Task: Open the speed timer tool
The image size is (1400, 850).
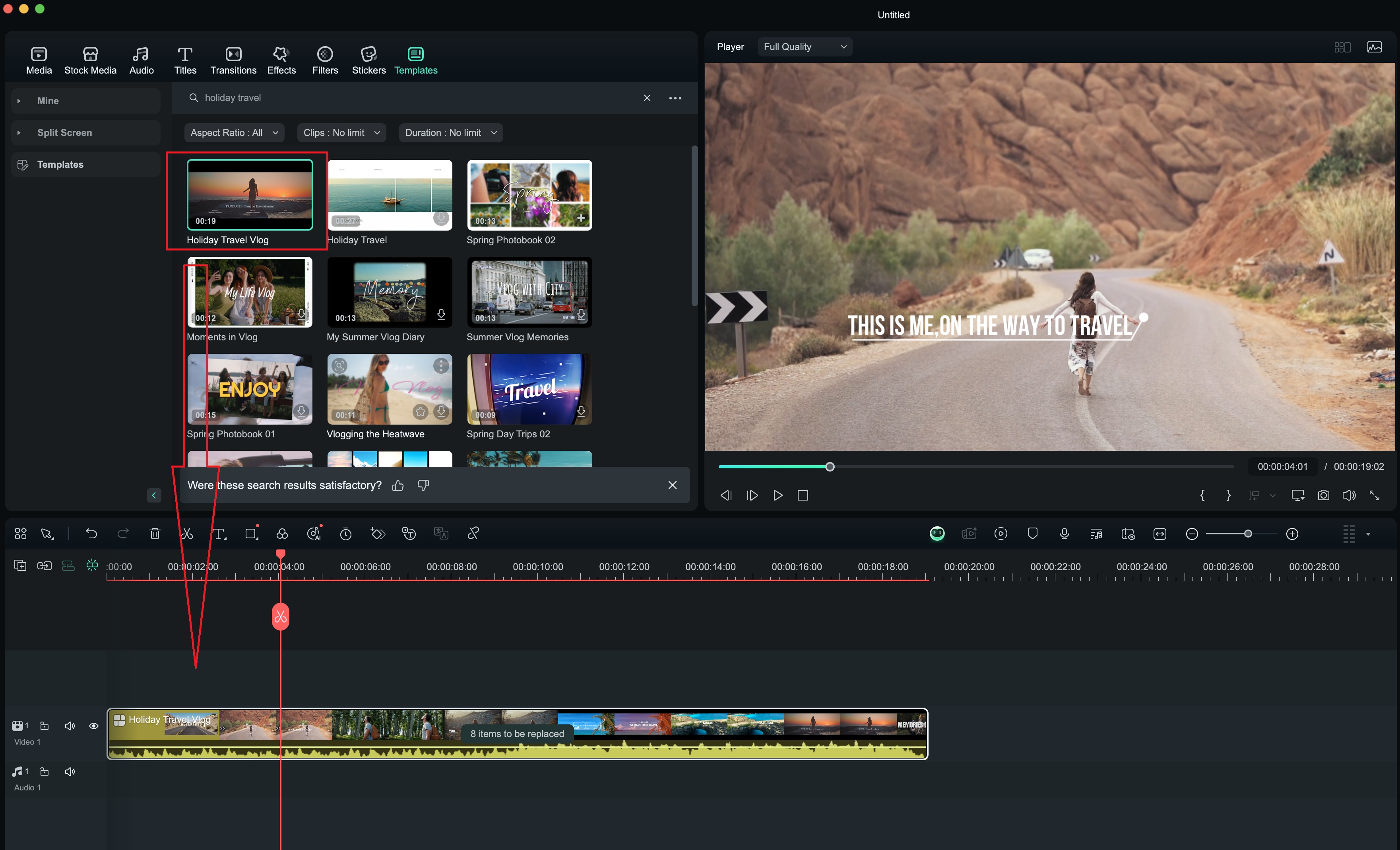Action: click(345, 534)
